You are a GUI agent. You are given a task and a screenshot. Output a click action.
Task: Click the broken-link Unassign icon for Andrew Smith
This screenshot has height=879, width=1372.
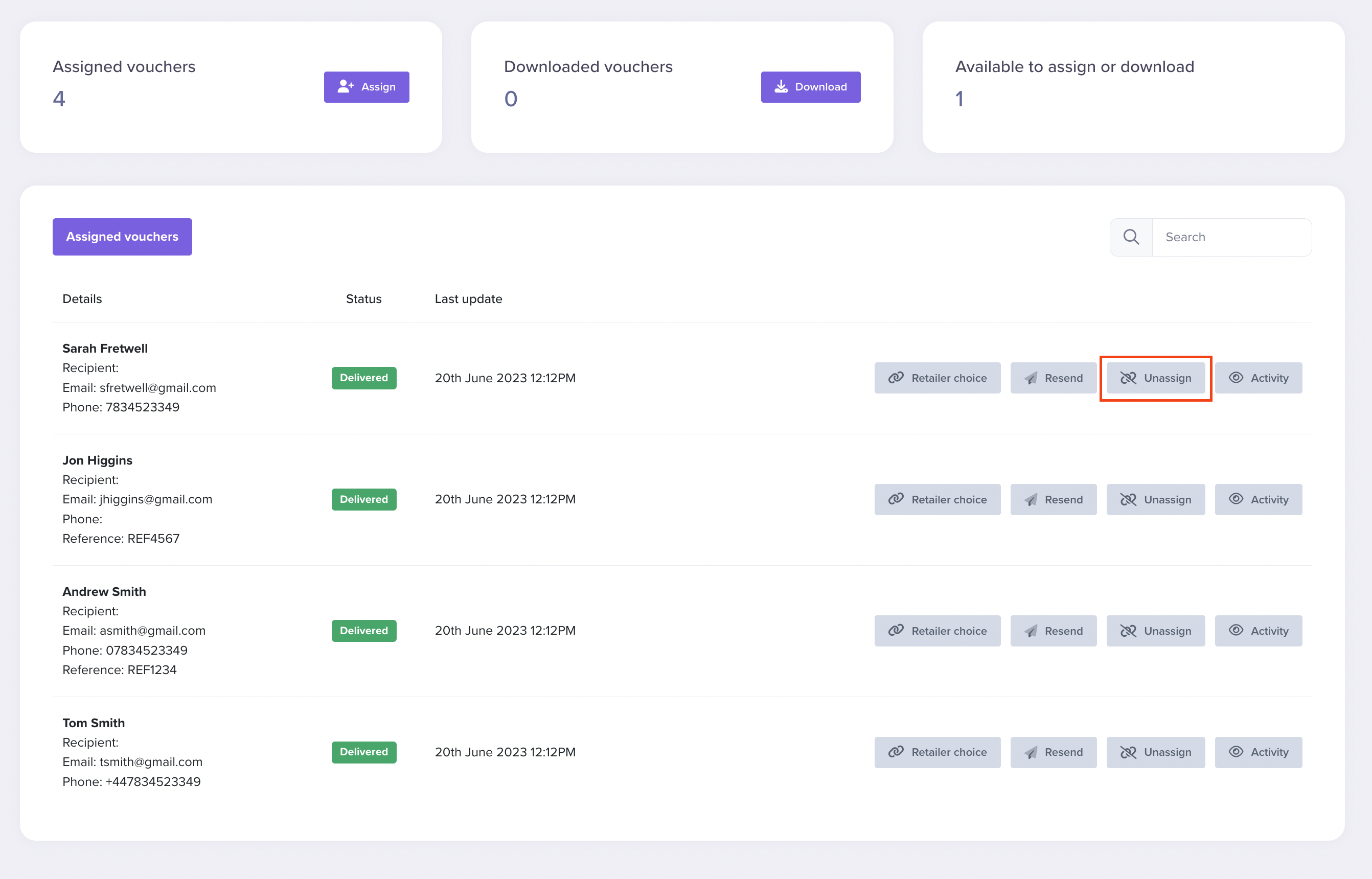coord(1129,631)
